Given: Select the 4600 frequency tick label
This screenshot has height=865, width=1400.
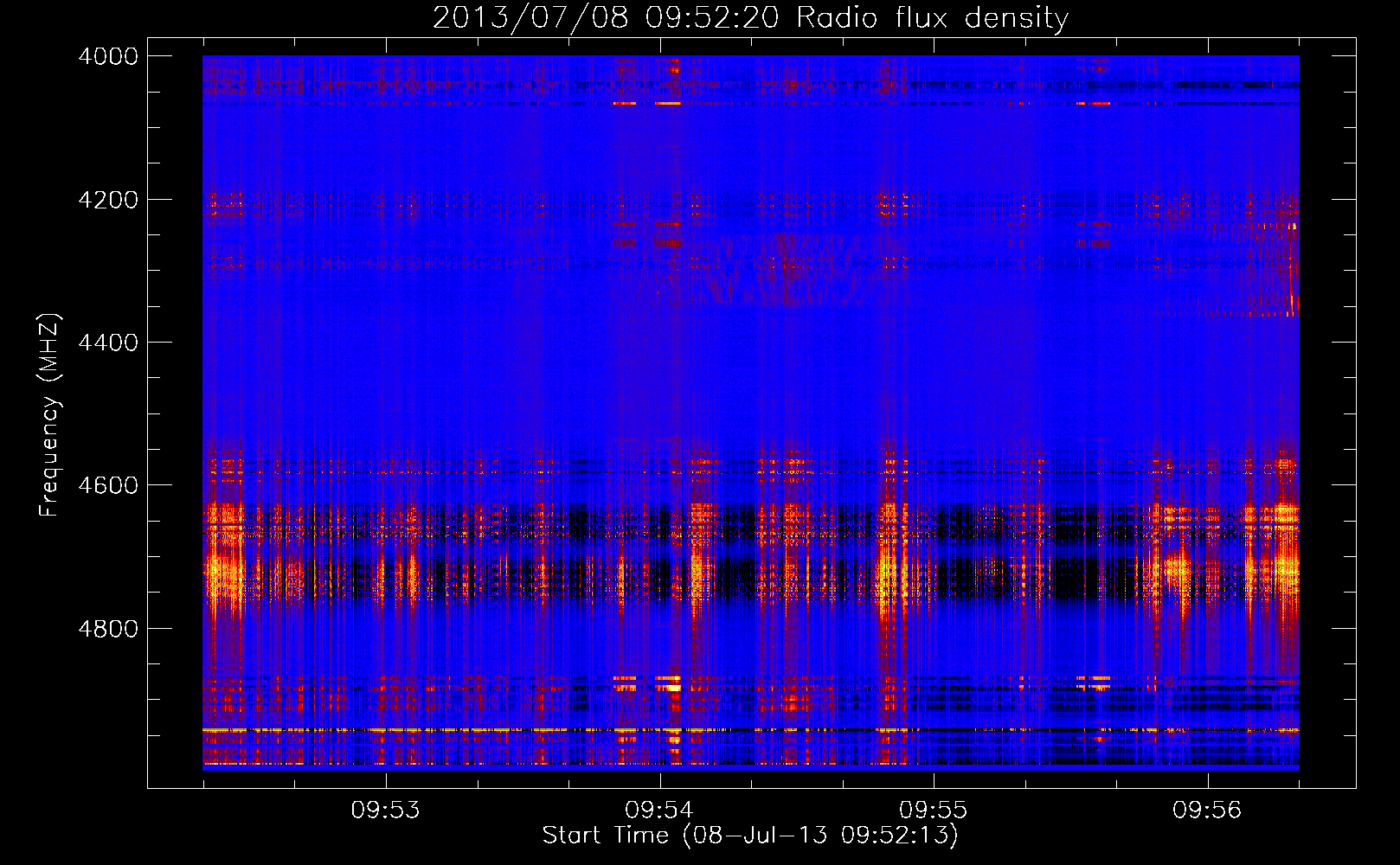Looking at the screenshot, I should pos(108,485).
